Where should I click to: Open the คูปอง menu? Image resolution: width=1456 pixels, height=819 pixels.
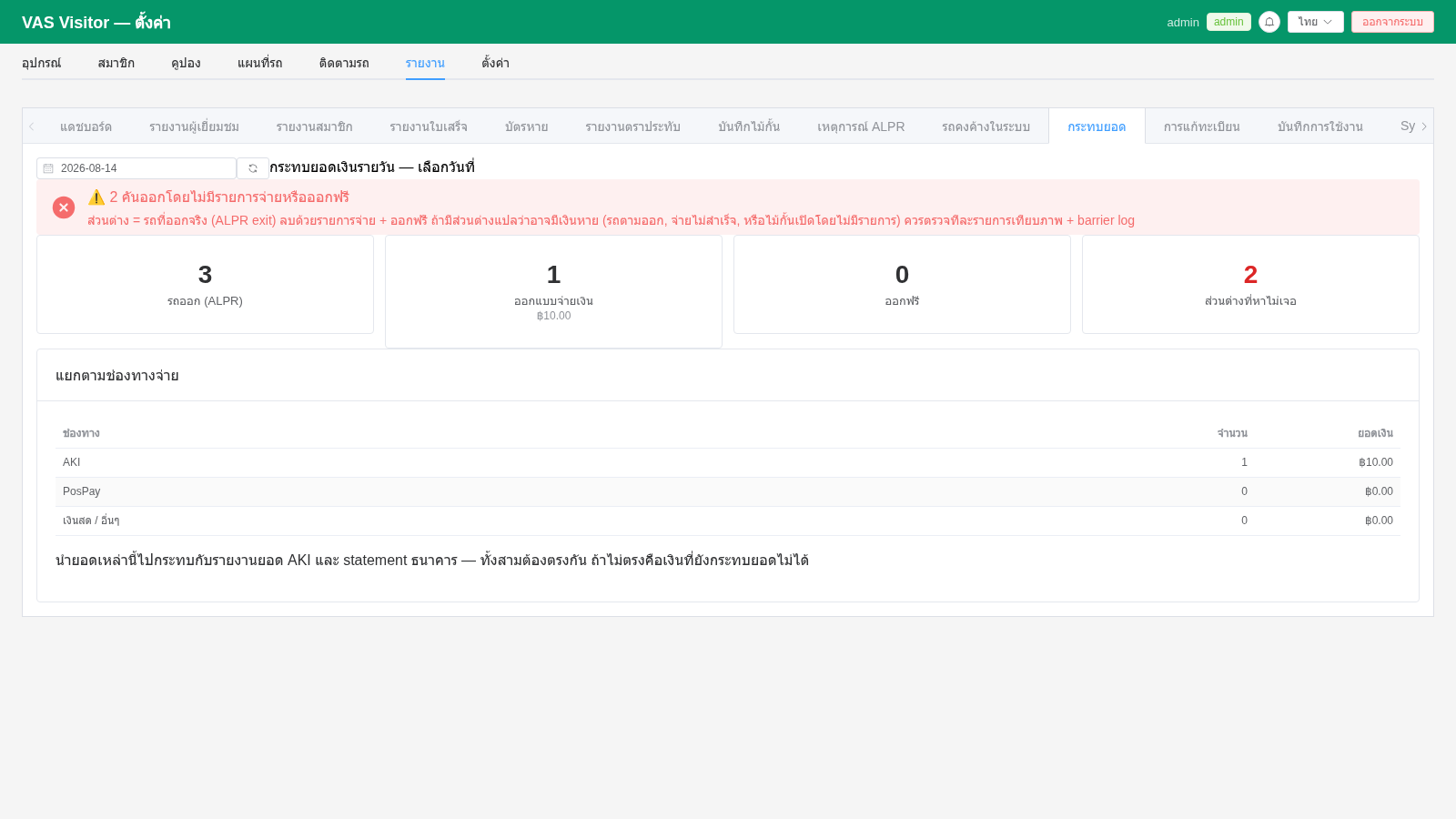[x=186, y=63]
